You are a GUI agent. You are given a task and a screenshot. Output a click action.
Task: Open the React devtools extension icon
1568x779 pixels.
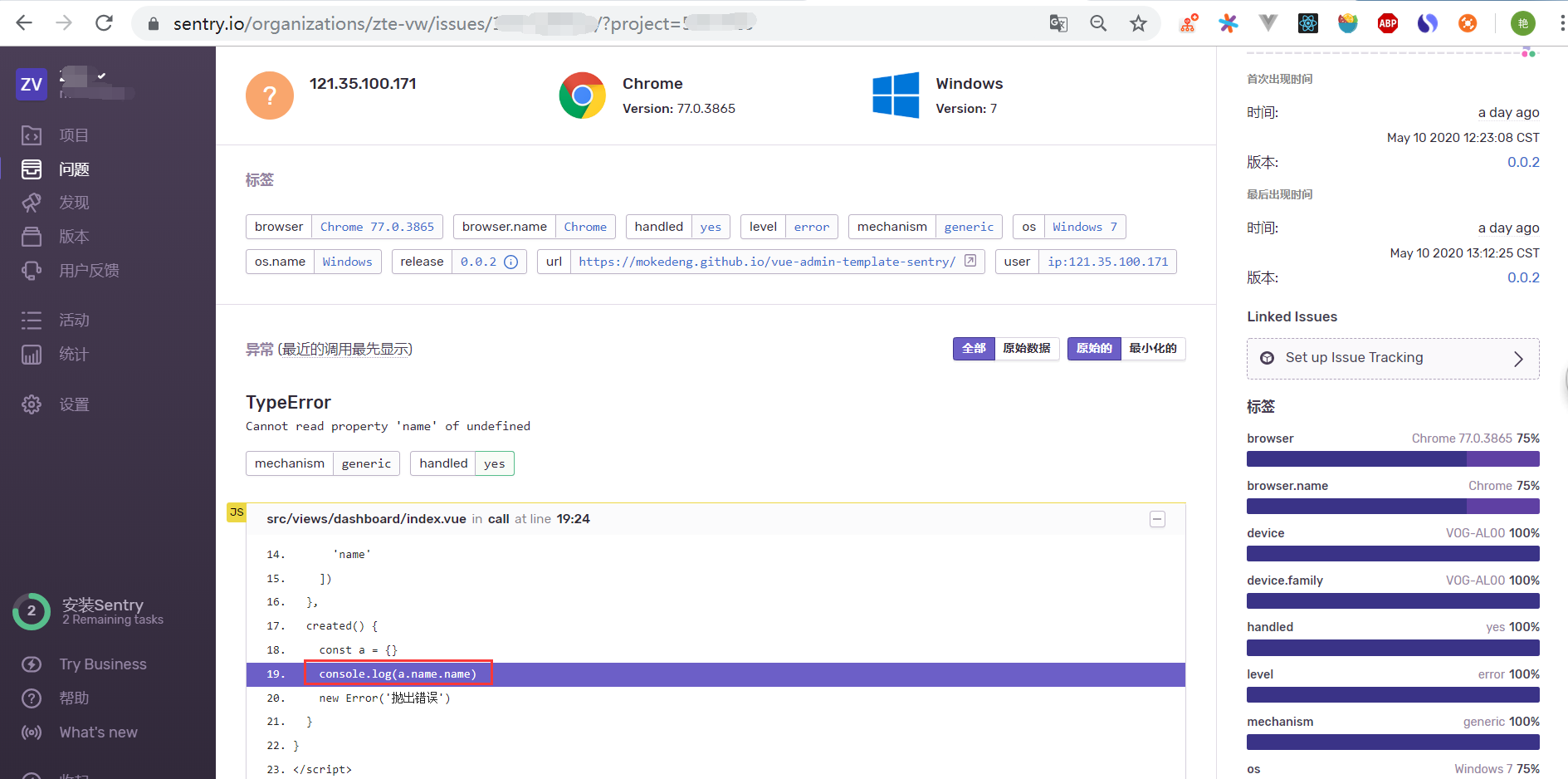(1308, 23)
